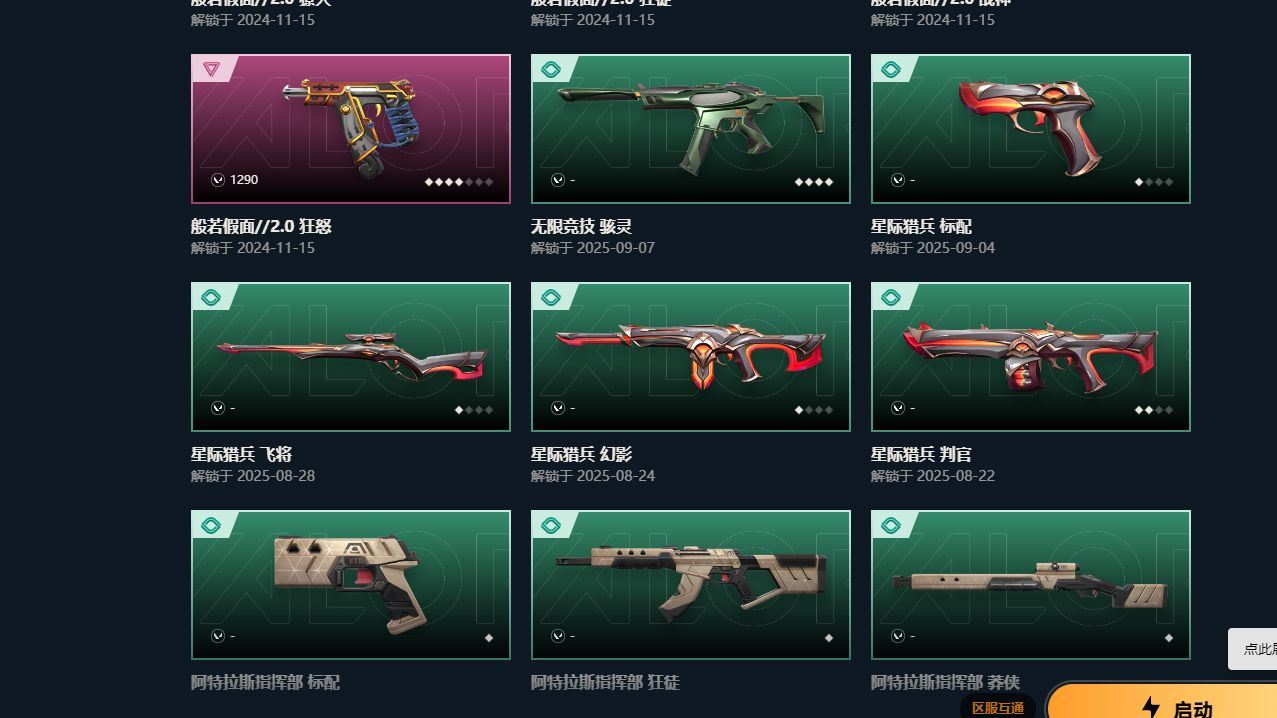
Task: Click the 点此 popup at right edge
Action: 1253,649
